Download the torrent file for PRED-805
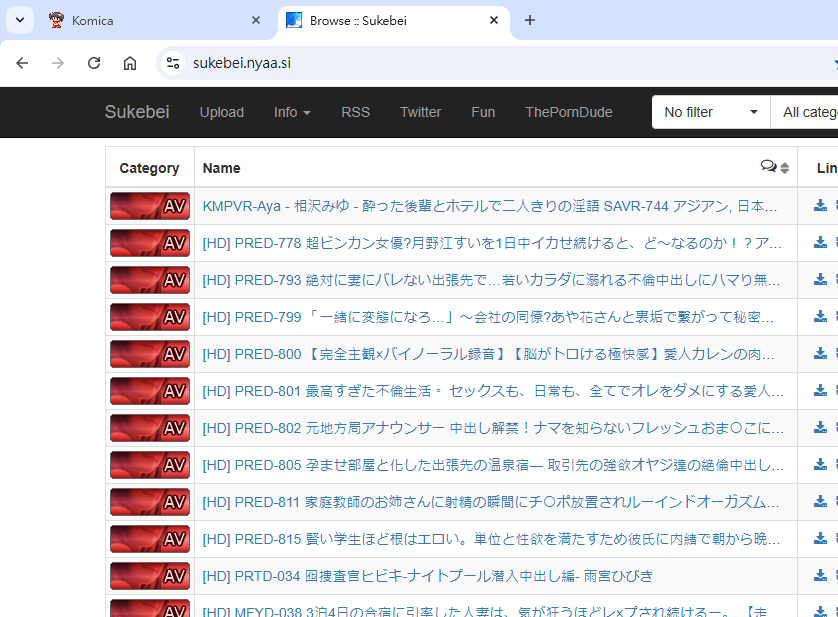 [x=820, y=464]
